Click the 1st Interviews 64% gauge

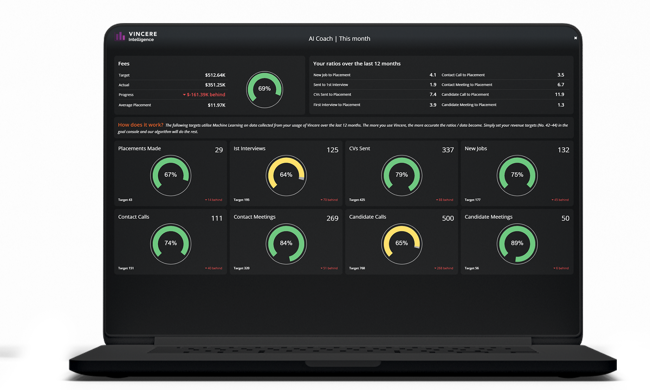click(286, 175)
